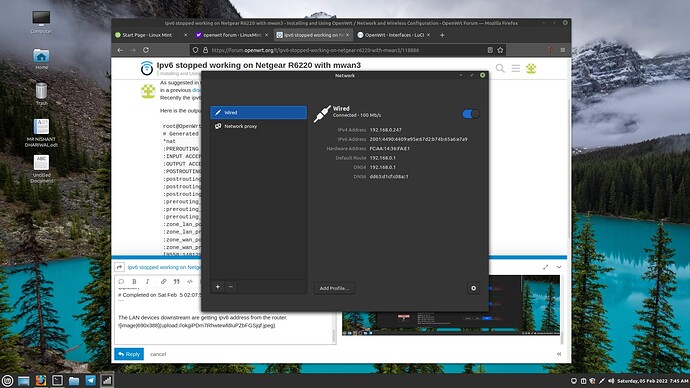The width and height of the screenshot is (690, 388).
Task: Quote whole post with speech bubble icon
Action: 121,282
